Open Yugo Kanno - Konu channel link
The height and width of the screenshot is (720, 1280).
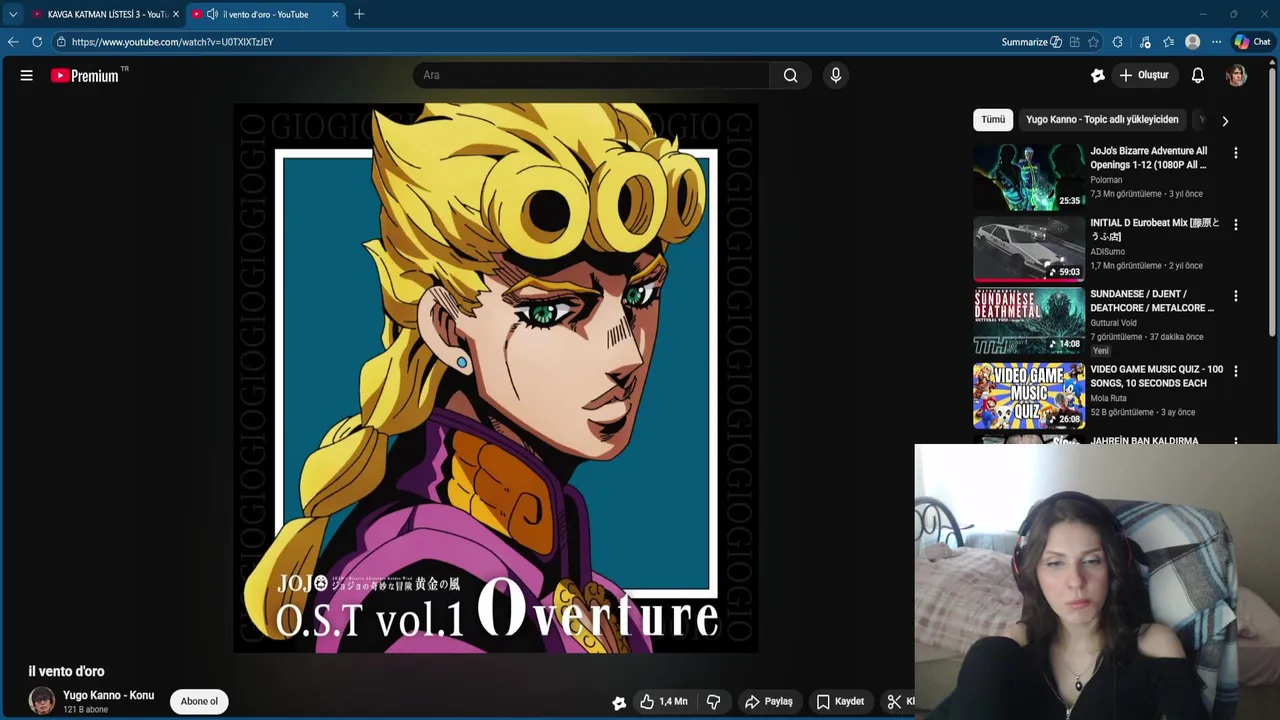pyautogui.click(x=108, y=695)
